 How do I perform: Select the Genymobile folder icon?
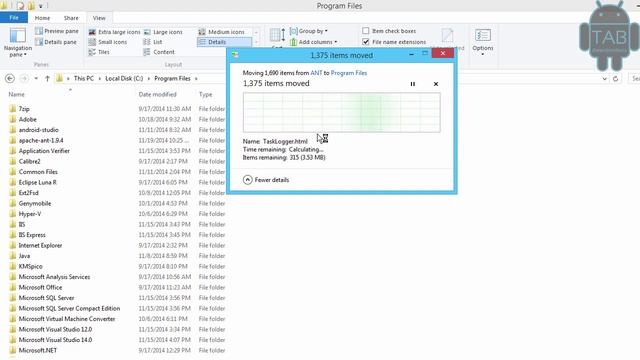tap(13, 203)
